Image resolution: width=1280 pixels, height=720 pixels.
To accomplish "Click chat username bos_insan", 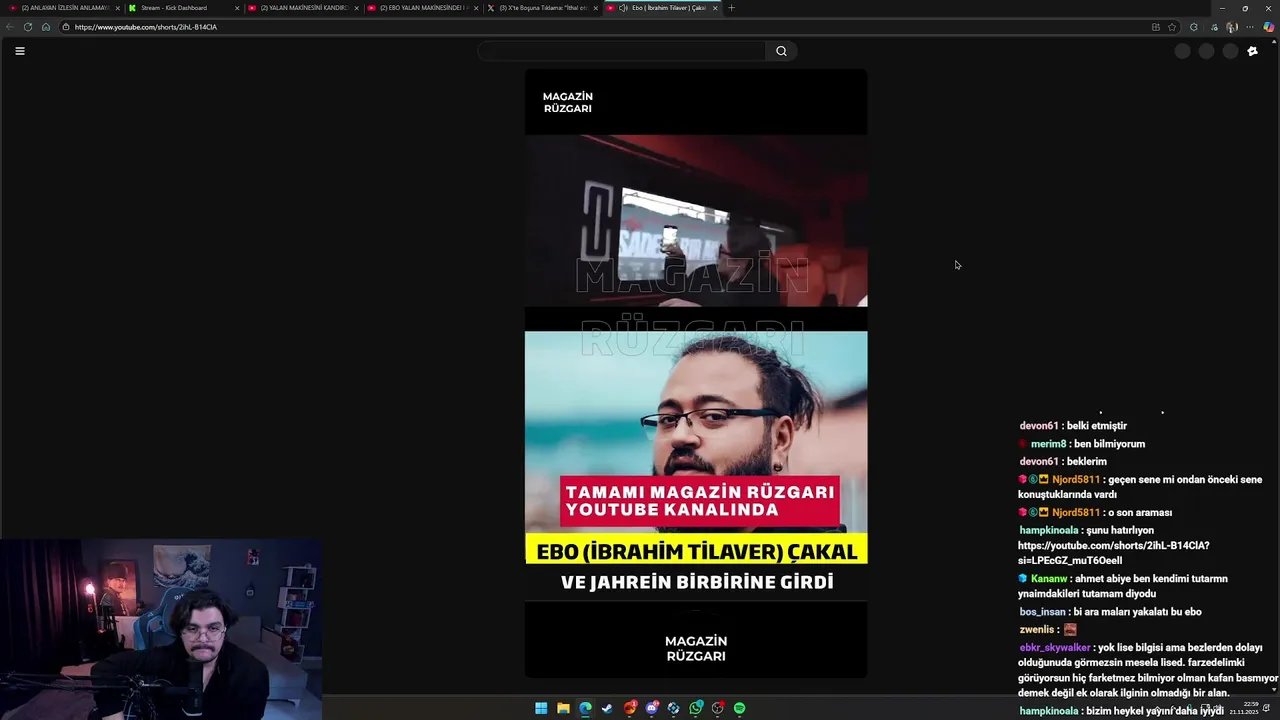I will pyautogui.click(x=1042, y=612).
